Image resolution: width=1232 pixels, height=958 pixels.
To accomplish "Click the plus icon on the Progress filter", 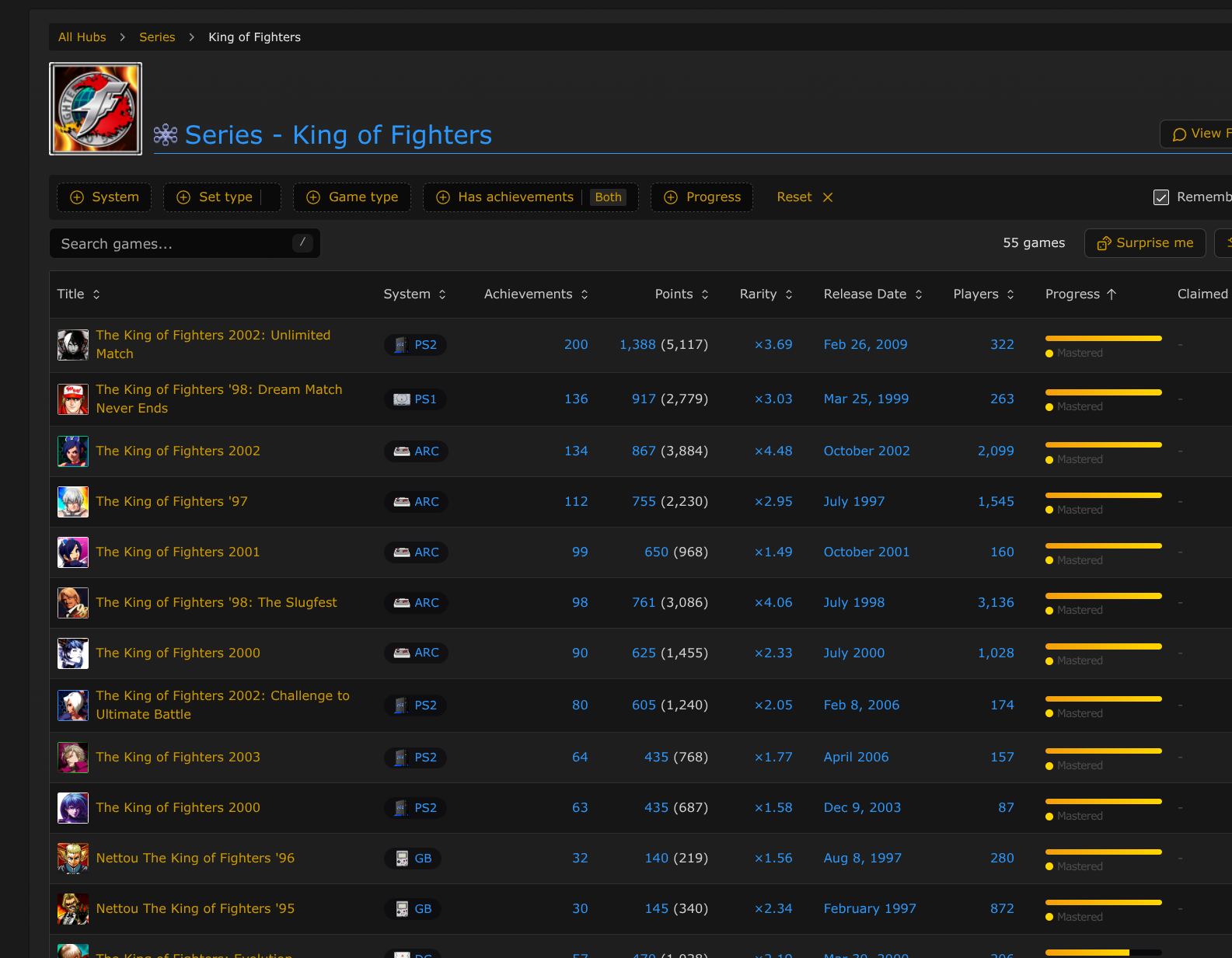I will pos(671,197).
